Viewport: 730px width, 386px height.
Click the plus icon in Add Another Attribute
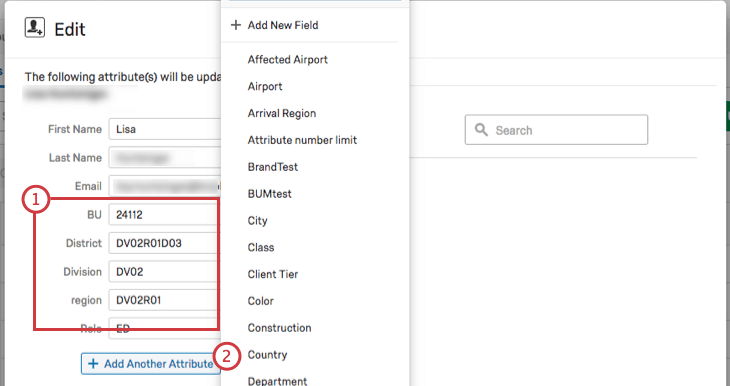pos(93,364)
